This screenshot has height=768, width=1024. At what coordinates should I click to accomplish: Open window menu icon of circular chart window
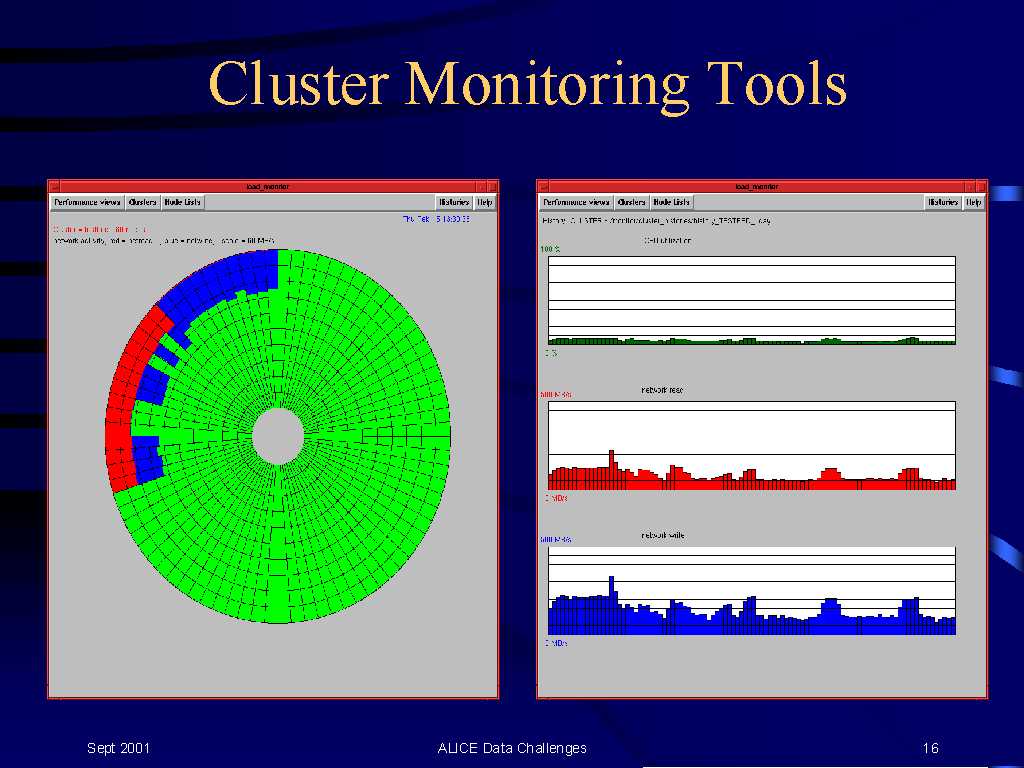pos(54,186)
